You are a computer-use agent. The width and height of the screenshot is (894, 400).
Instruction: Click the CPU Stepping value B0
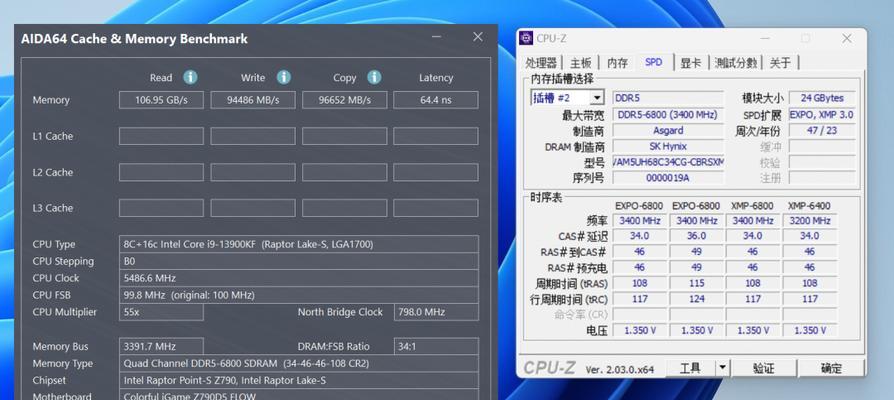[x=299, y=262]
